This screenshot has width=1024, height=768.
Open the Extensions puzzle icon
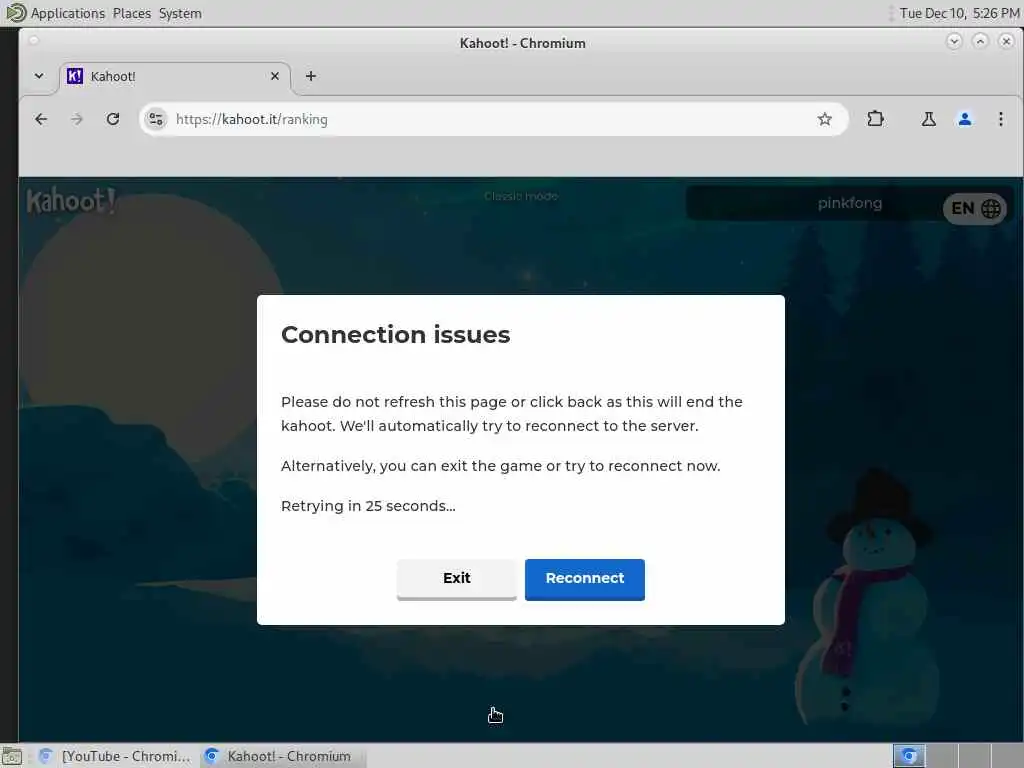(875, 119)
